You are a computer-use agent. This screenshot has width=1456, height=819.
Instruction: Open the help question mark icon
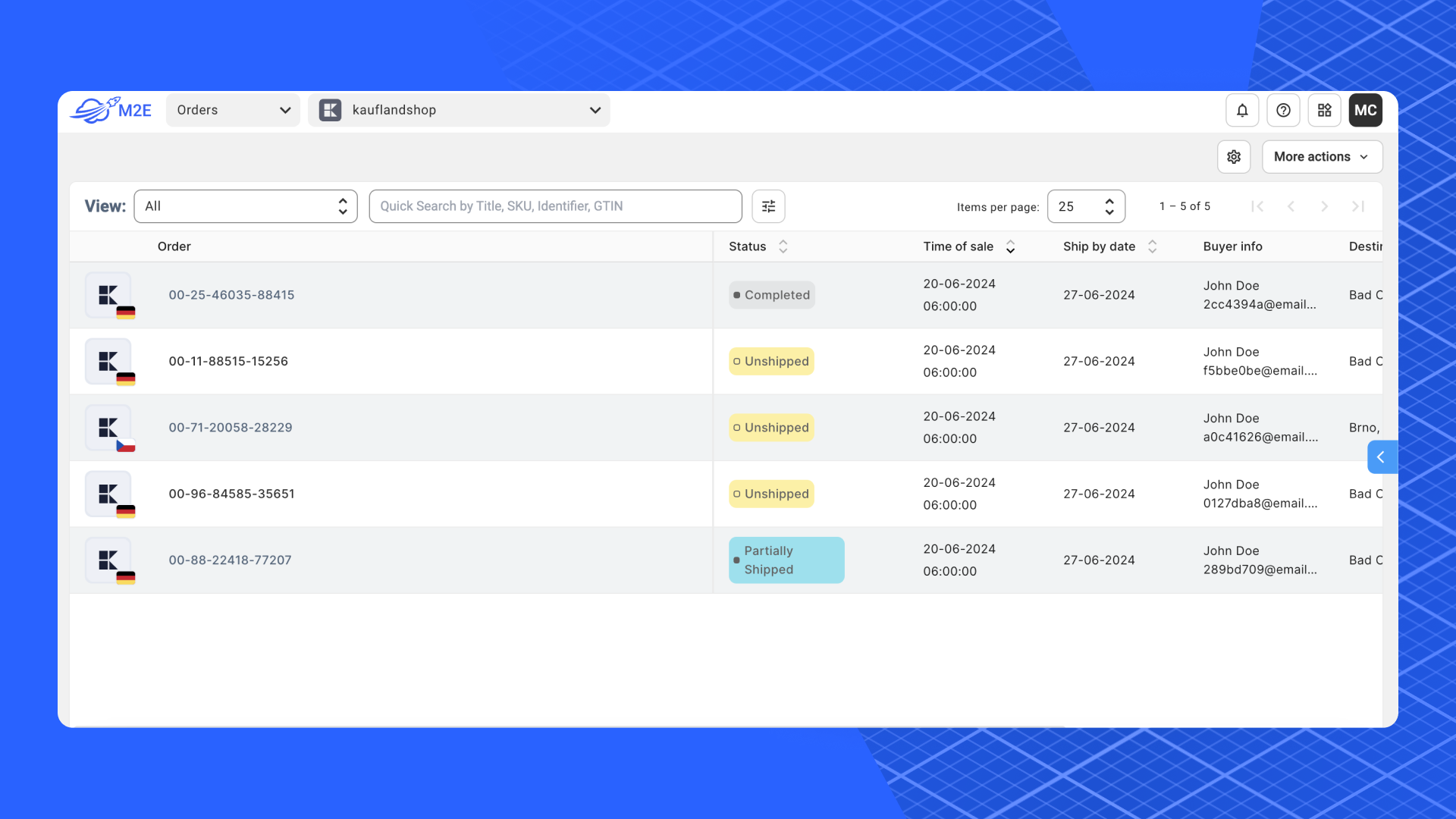click(x=1283, y=110)
